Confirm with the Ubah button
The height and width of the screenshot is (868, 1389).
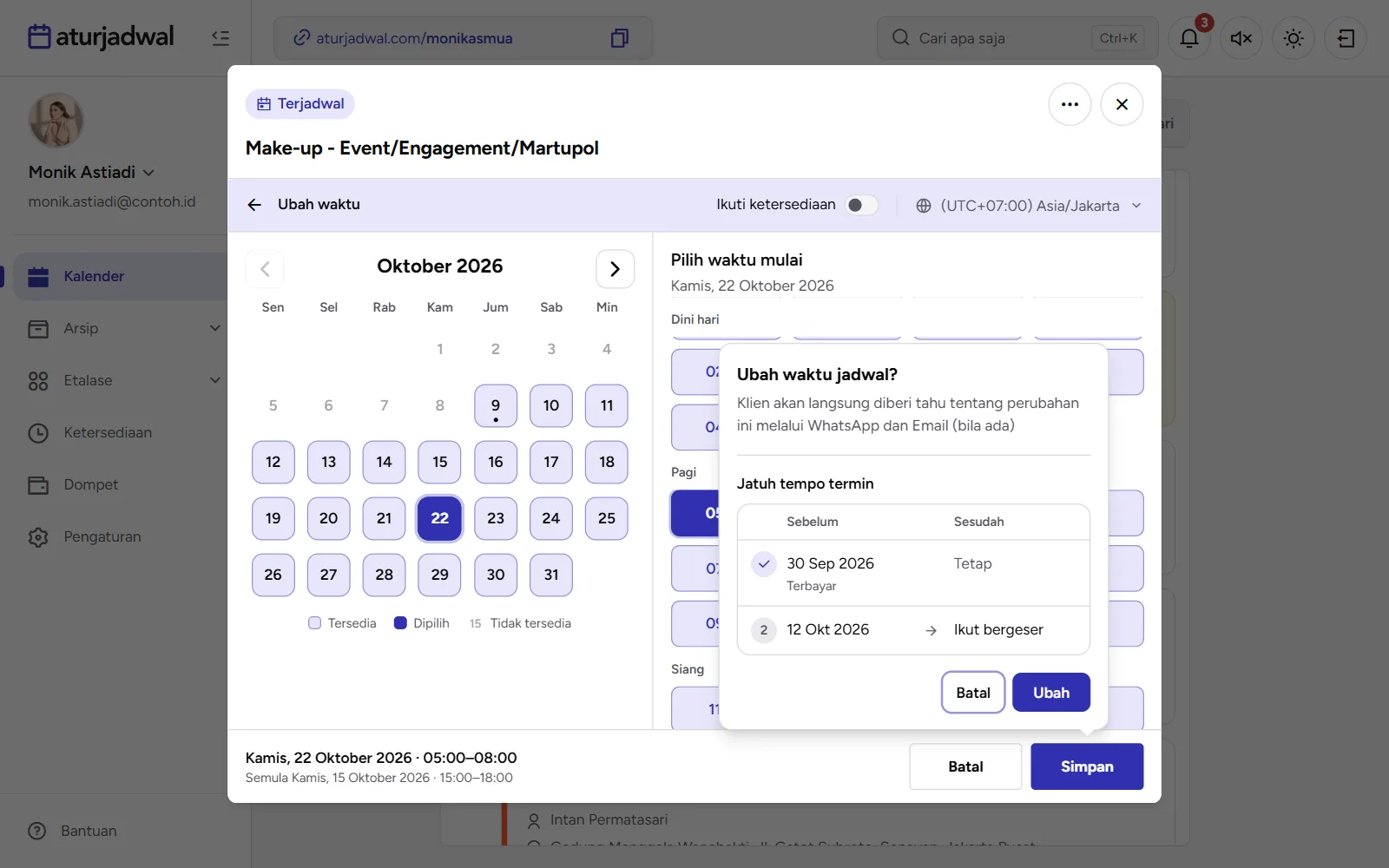[x=1051, y=693]
